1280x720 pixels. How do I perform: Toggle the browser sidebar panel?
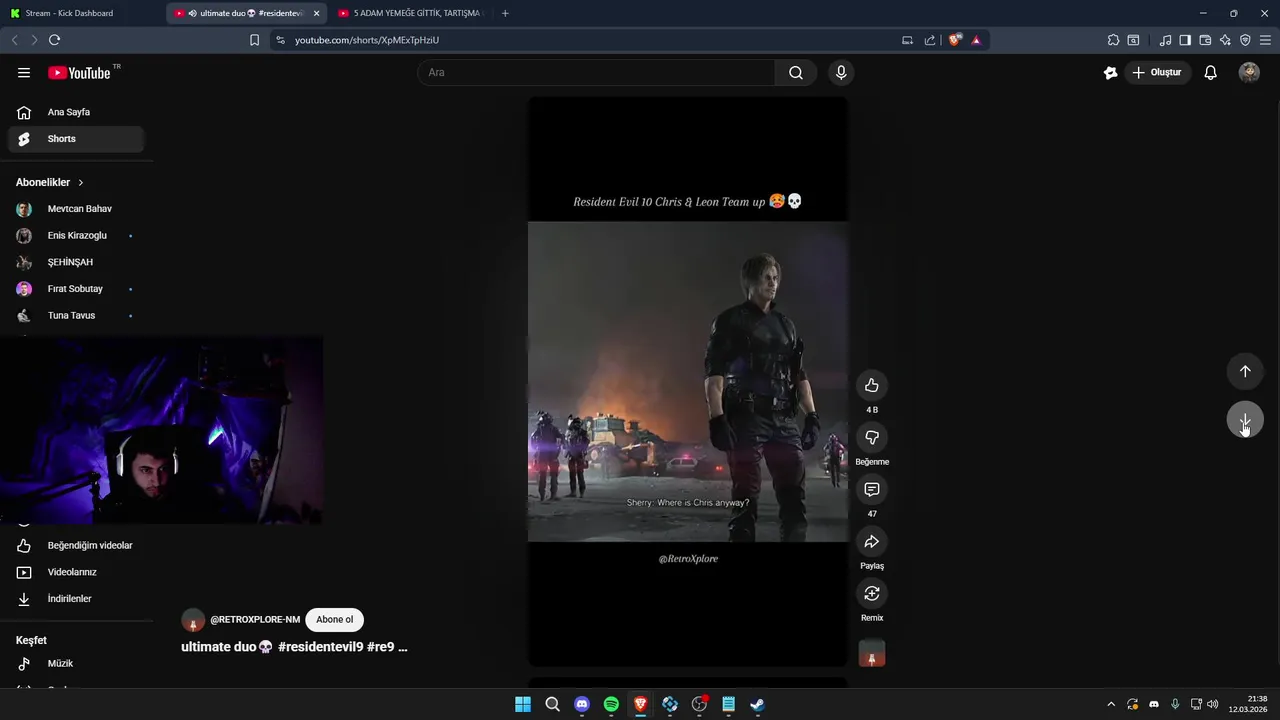tap(1185, 40)
